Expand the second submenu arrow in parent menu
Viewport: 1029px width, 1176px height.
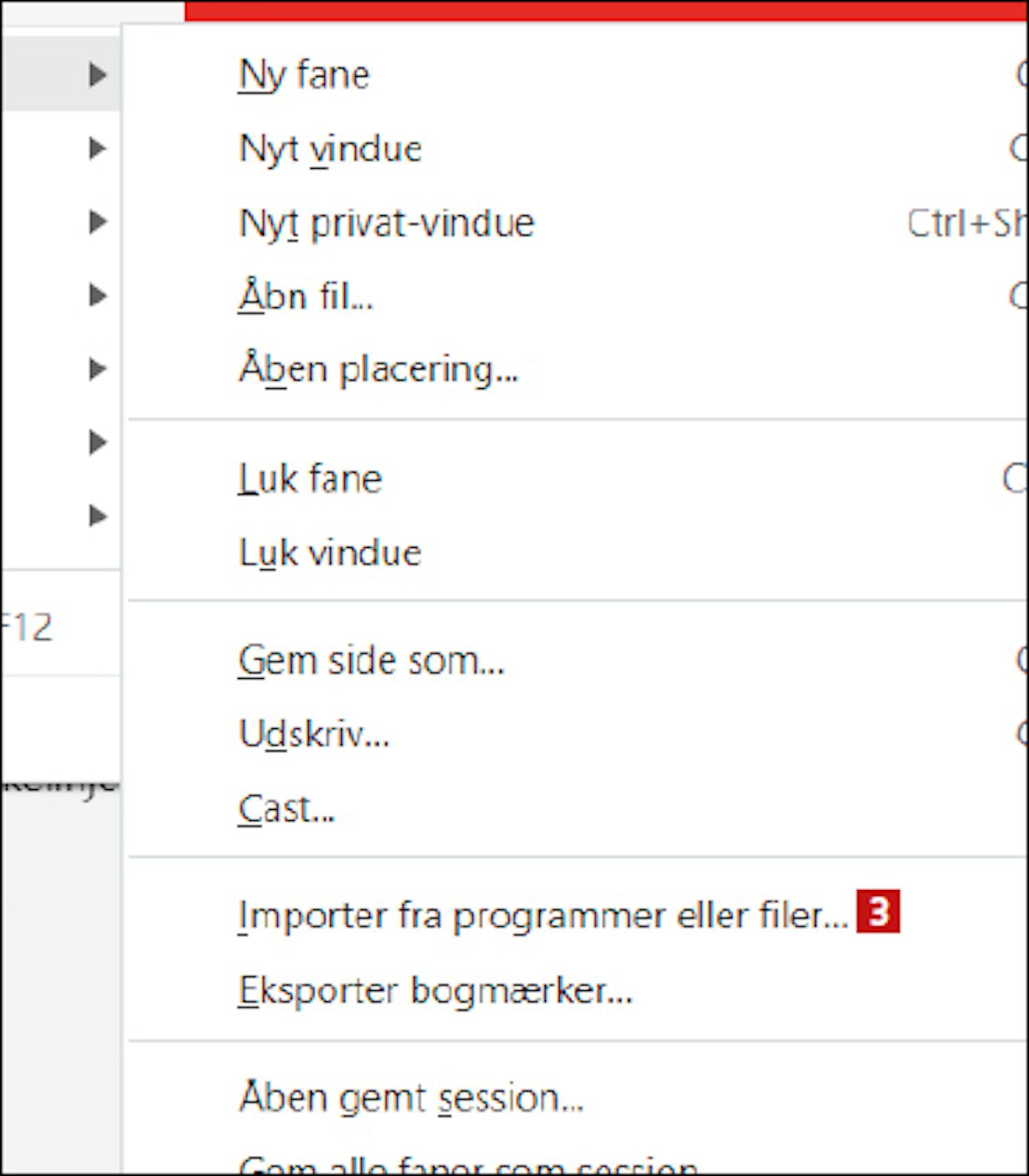point(99,148)
